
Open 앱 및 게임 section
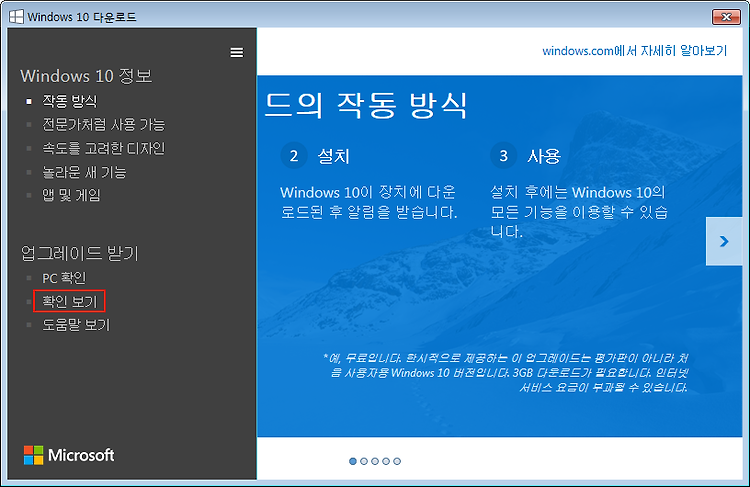(71, 195)
